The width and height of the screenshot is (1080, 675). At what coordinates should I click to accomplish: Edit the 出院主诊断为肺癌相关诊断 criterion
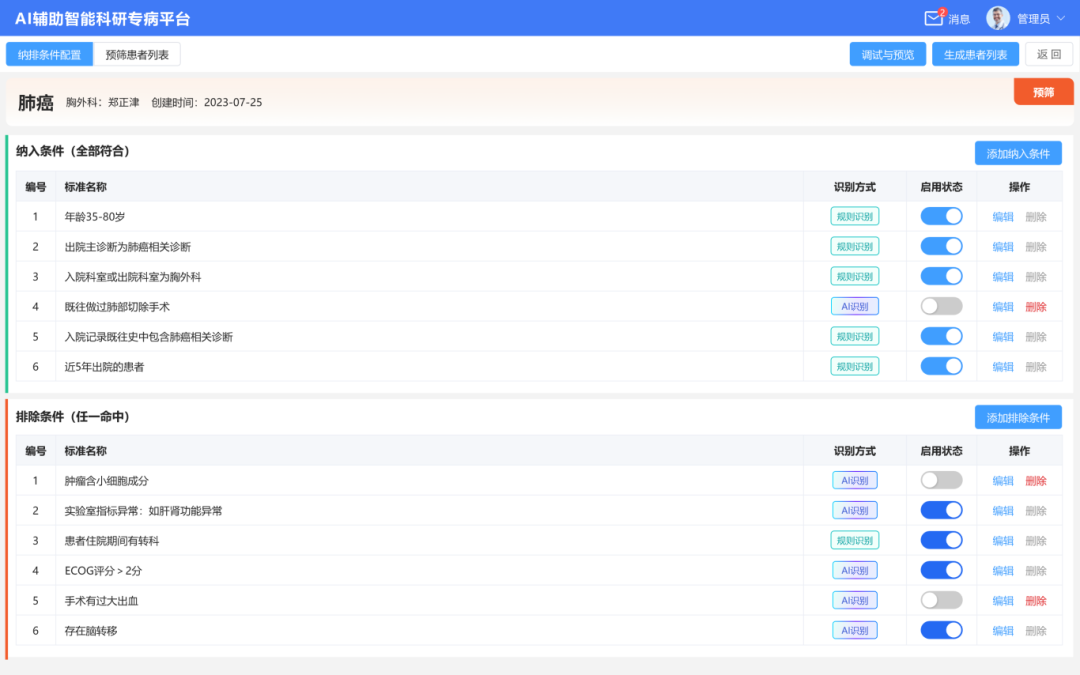[x=1003, y=247]
